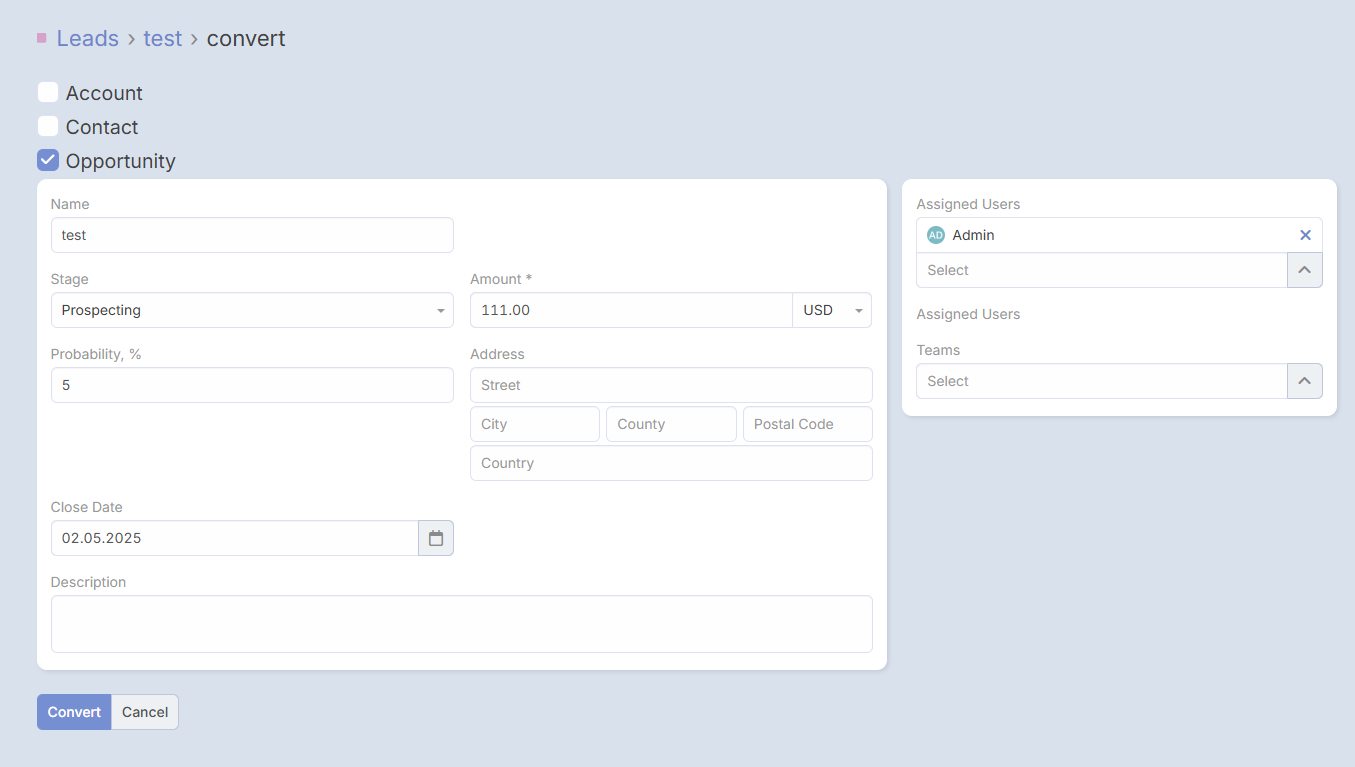Viewport: 1355px width, 767px height.
Task: Expand the Assigned Users select arrow
Action: point(1304,270)
